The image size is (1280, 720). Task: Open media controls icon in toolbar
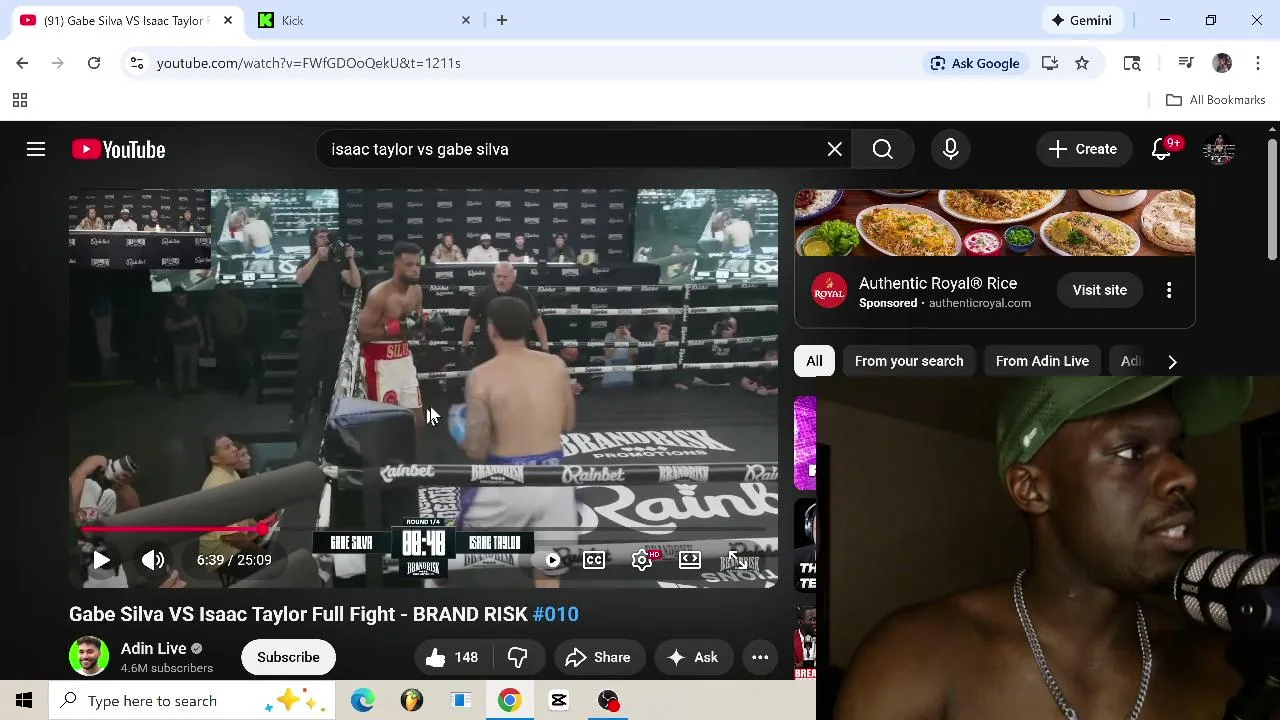[x=1186, y=63]
